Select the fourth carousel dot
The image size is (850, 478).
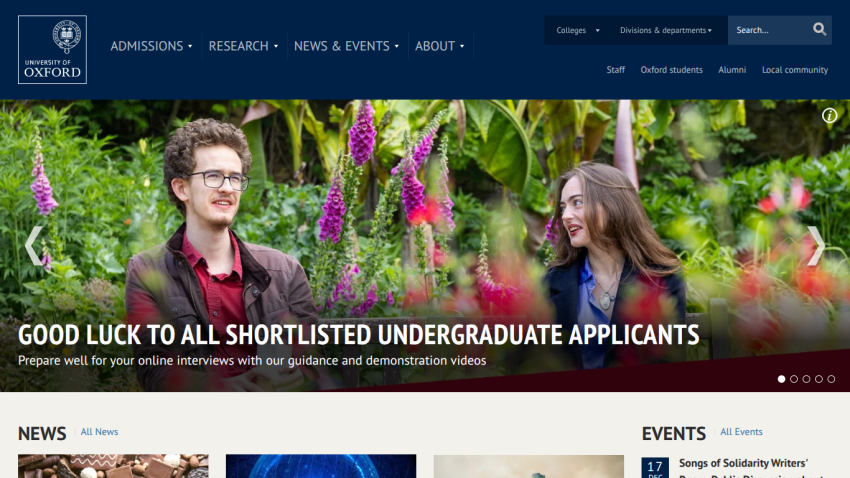(x=819, y=379)
